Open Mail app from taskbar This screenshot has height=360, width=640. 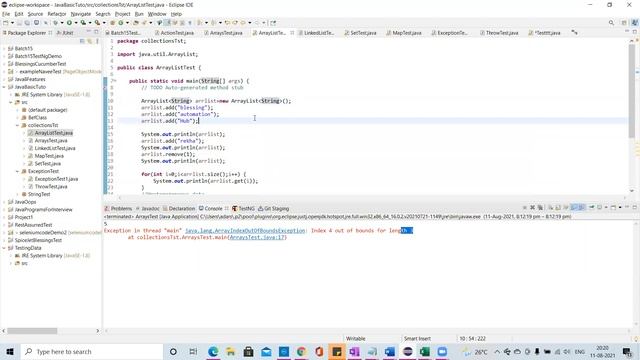coord(266,351)
